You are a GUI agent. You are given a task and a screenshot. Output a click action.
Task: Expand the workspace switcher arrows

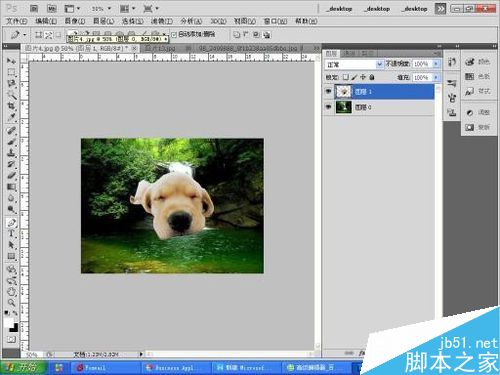click(x=440, y=9)
